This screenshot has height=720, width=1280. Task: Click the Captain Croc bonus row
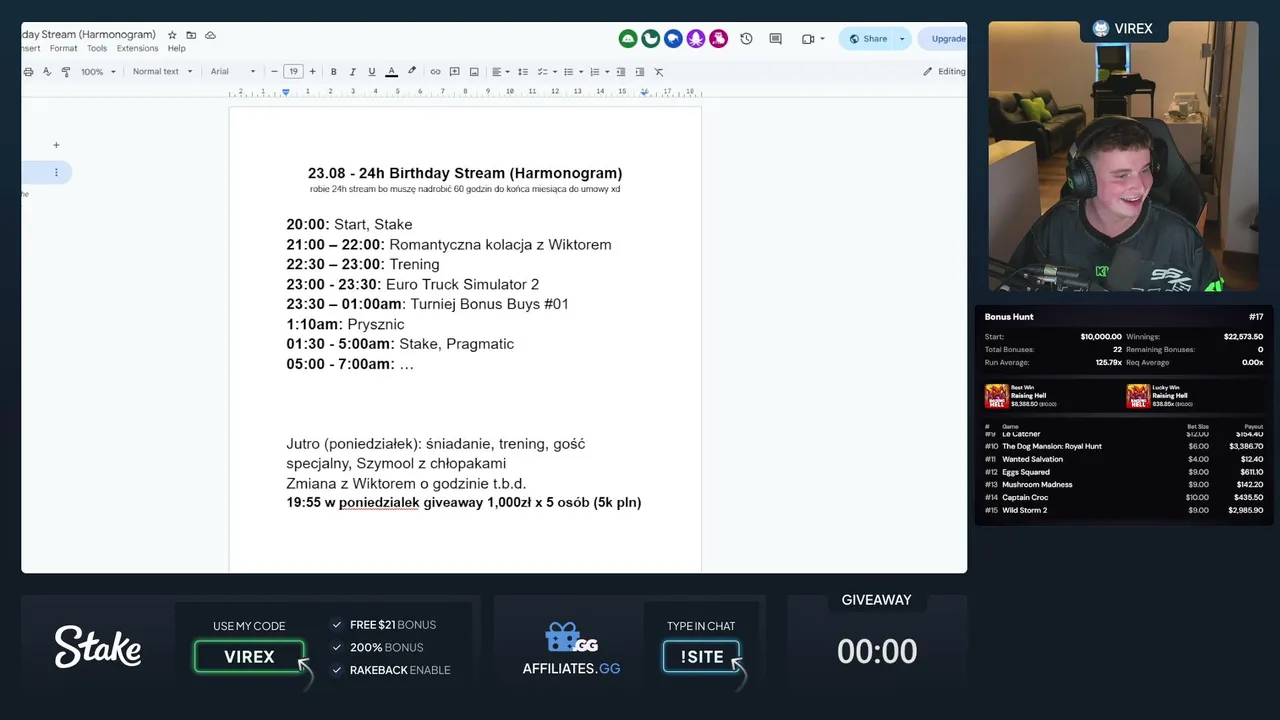click(1124, 497)
